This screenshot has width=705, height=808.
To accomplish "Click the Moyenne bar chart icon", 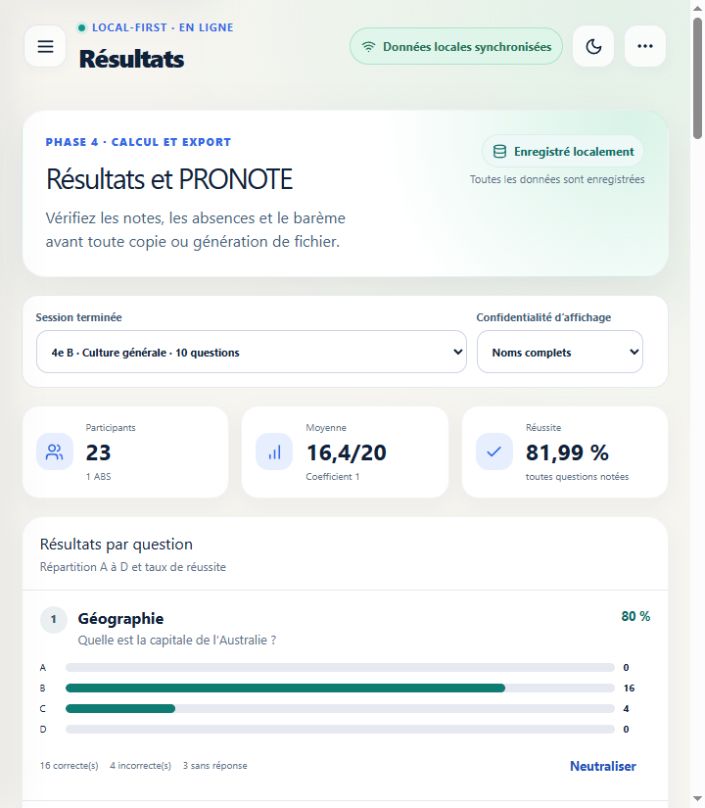I will (275, 452).
